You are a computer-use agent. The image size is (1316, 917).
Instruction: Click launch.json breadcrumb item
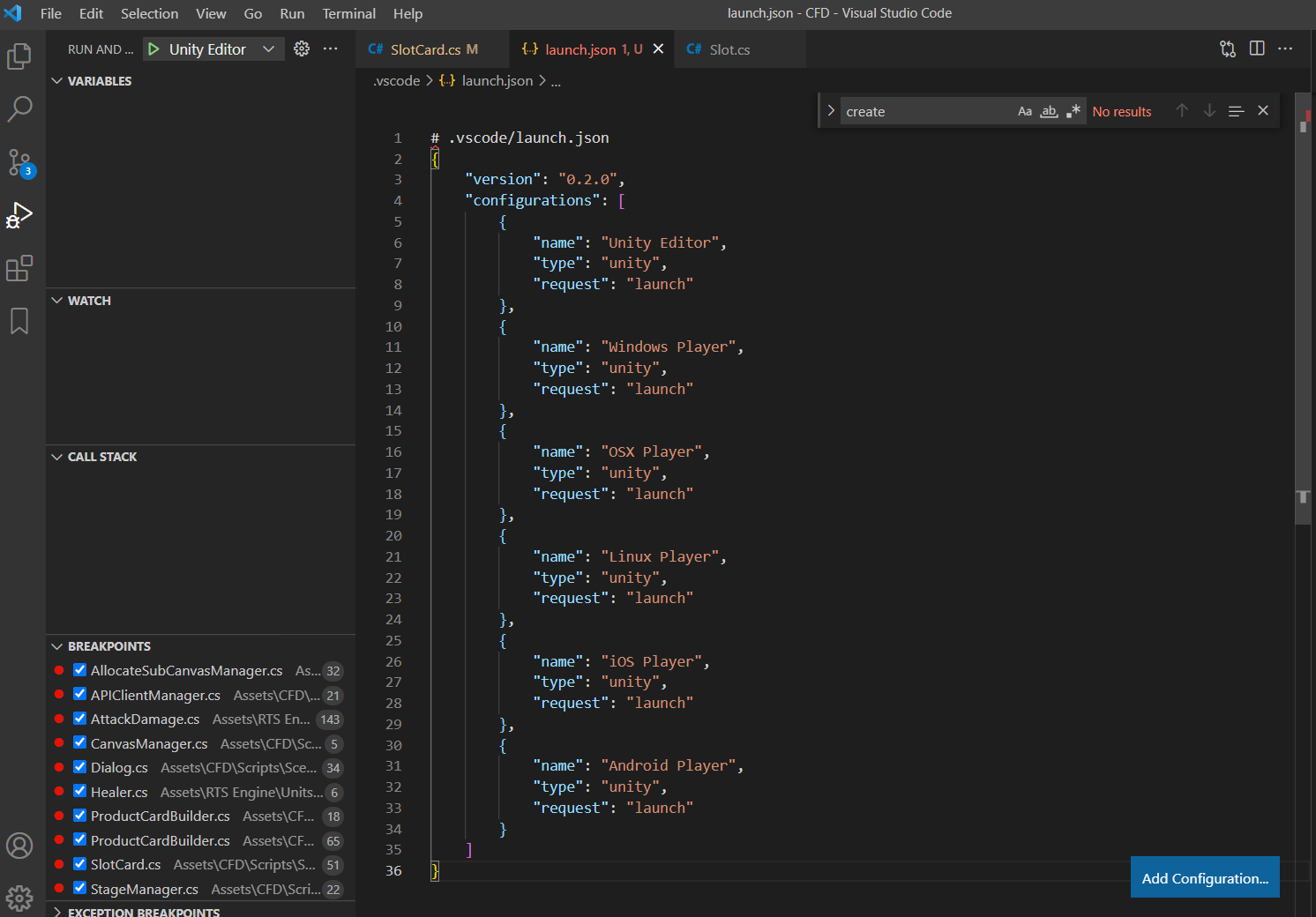tap(497, 80)
